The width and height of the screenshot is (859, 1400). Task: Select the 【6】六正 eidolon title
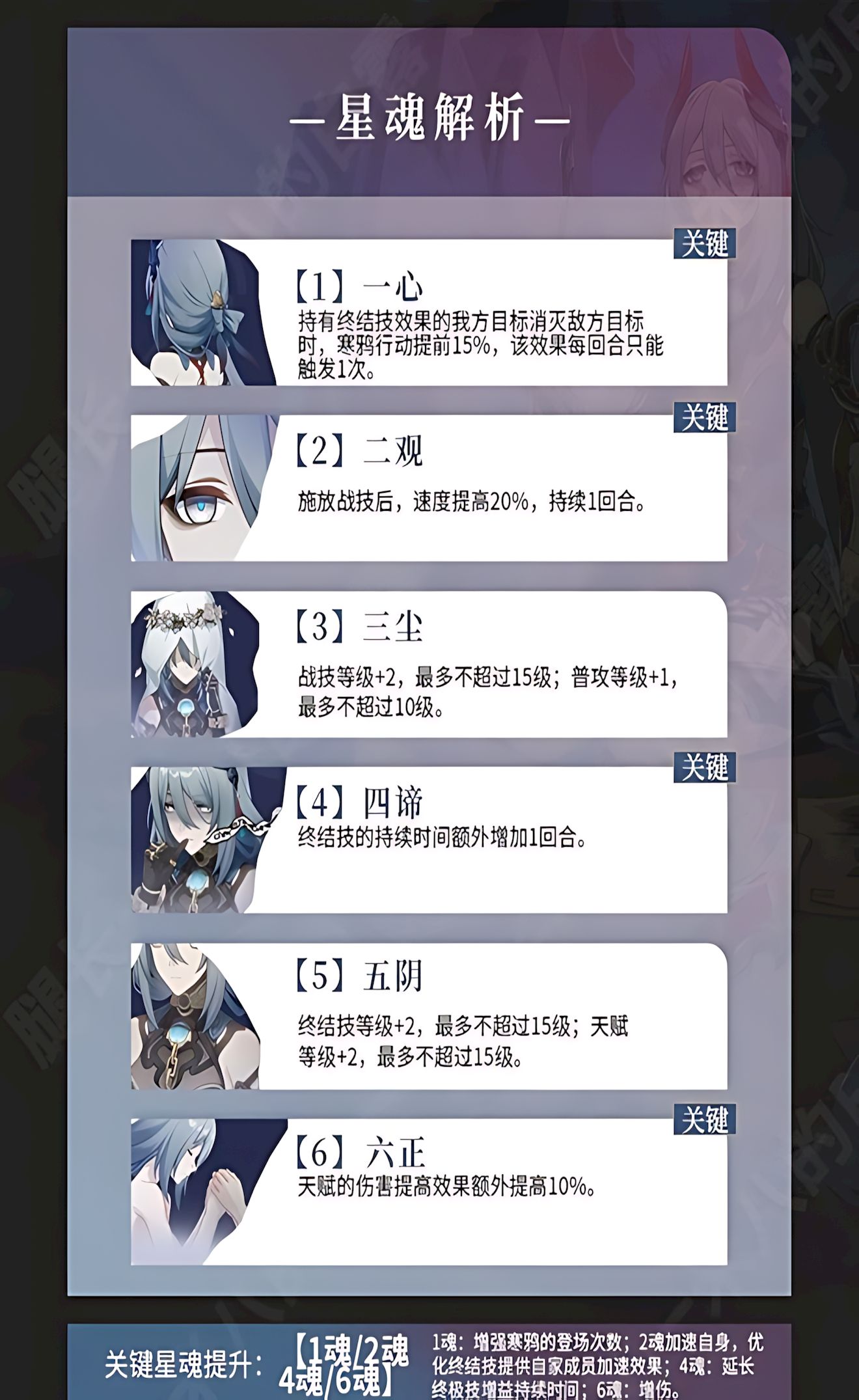click(x=359, y=1154)
